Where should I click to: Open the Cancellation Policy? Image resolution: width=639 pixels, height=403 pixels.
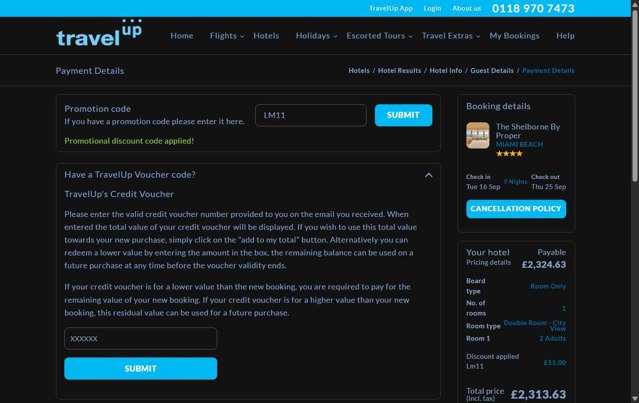click(x=516, y=209)
